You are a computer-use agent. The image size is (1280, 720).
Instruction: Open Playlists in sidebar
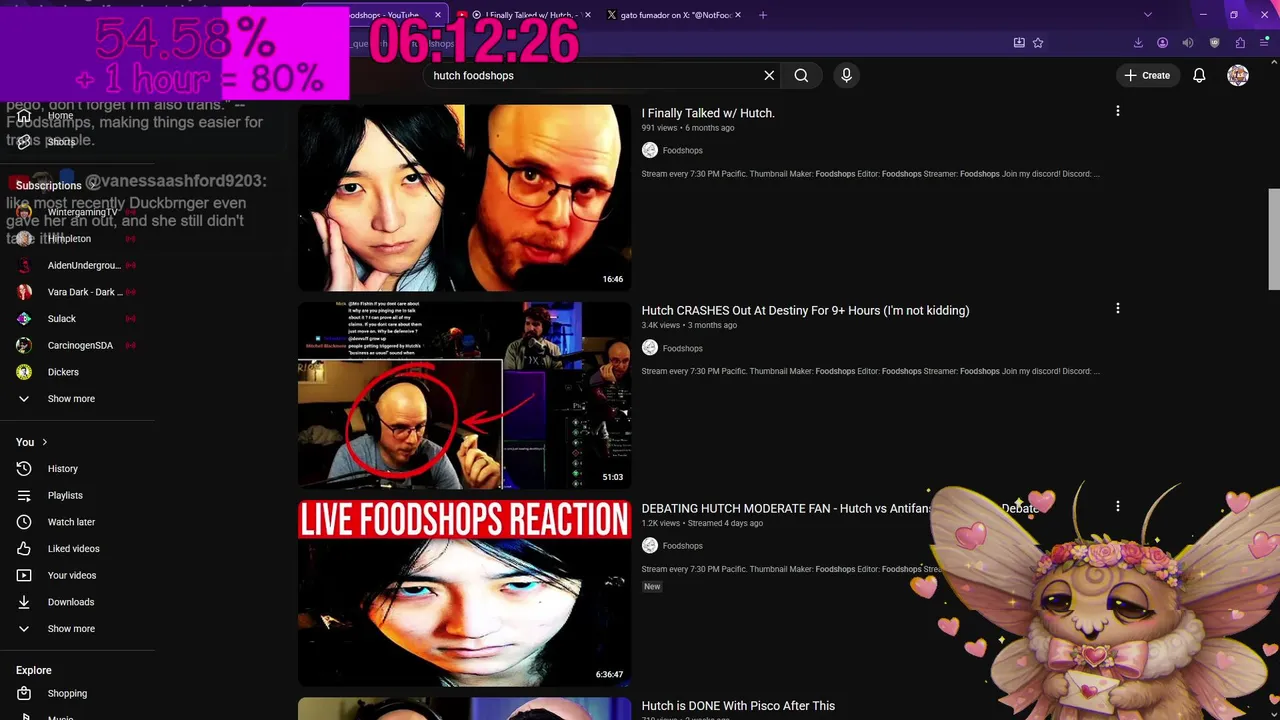(x=78, y=495)
